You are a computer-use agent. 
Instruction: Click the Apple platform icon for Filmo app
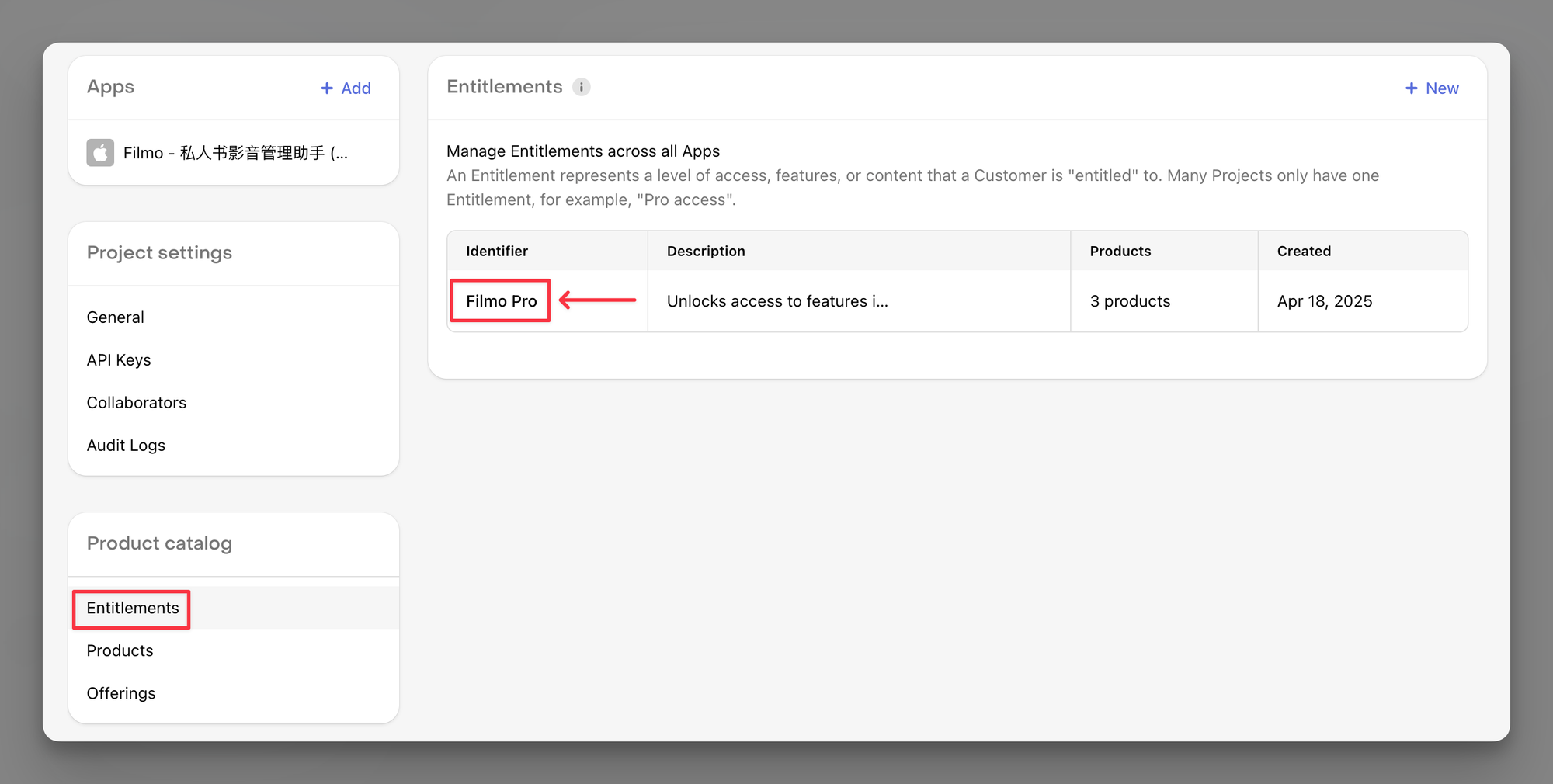100,153
